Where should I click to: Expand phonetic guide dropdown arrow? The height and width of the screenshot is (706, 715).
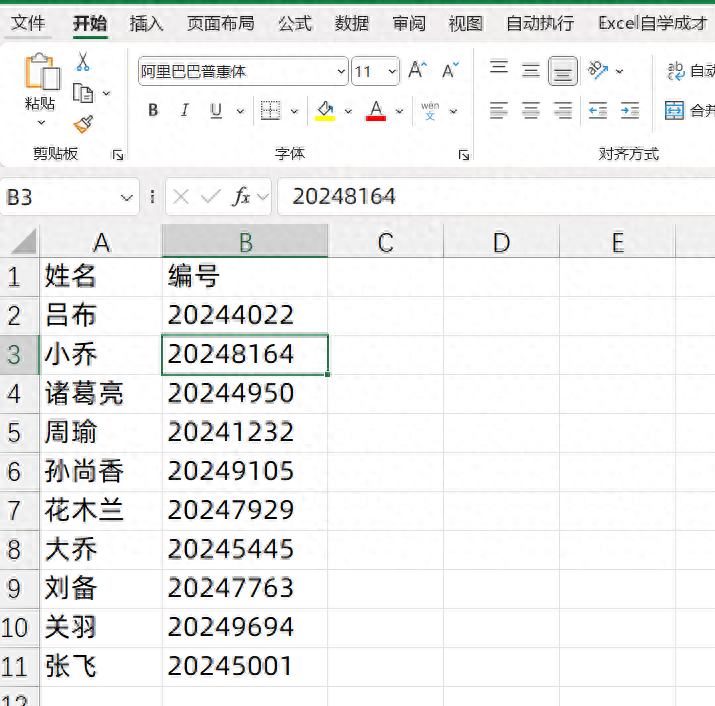pos(453,111)
